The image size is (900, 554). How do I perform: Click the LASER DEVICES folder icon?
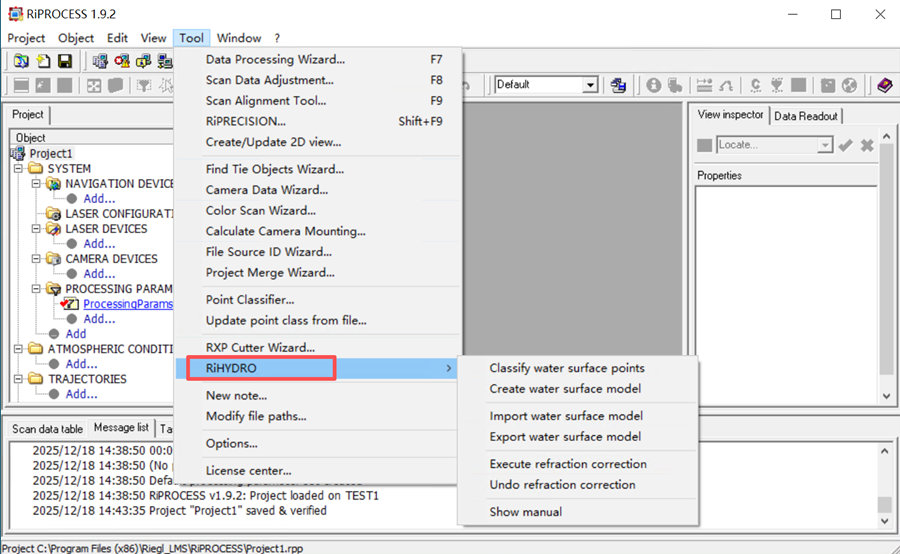tap(53, 228)
